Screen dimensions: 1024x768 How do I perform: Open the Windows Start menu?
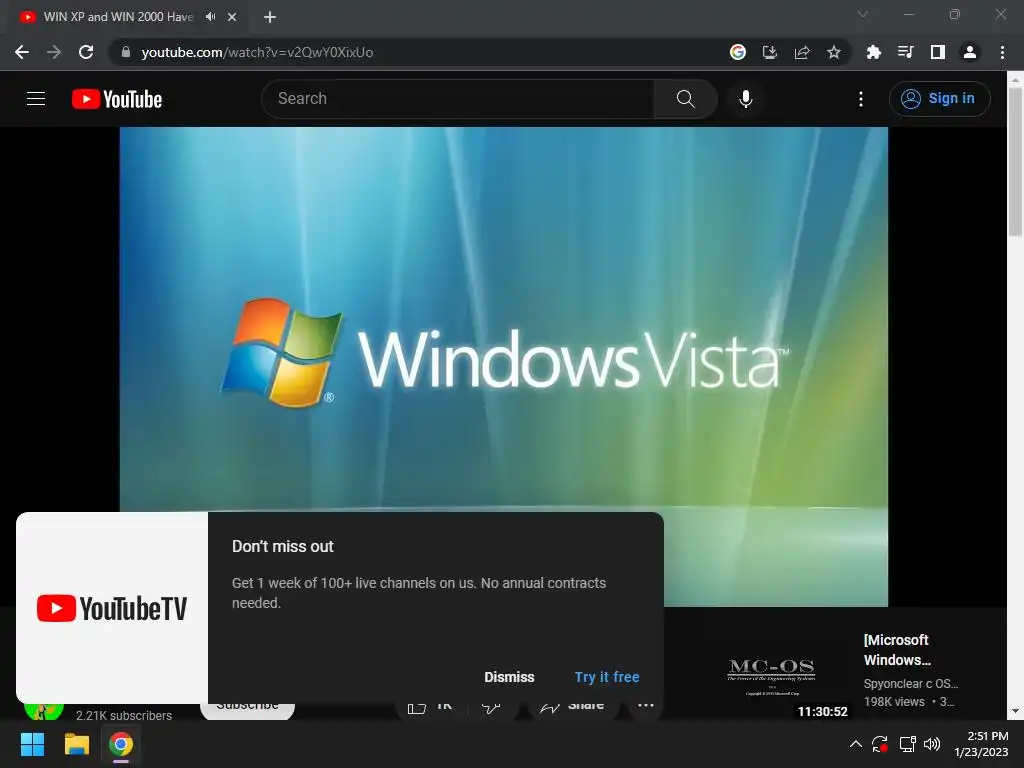click(x=32, y=744)
